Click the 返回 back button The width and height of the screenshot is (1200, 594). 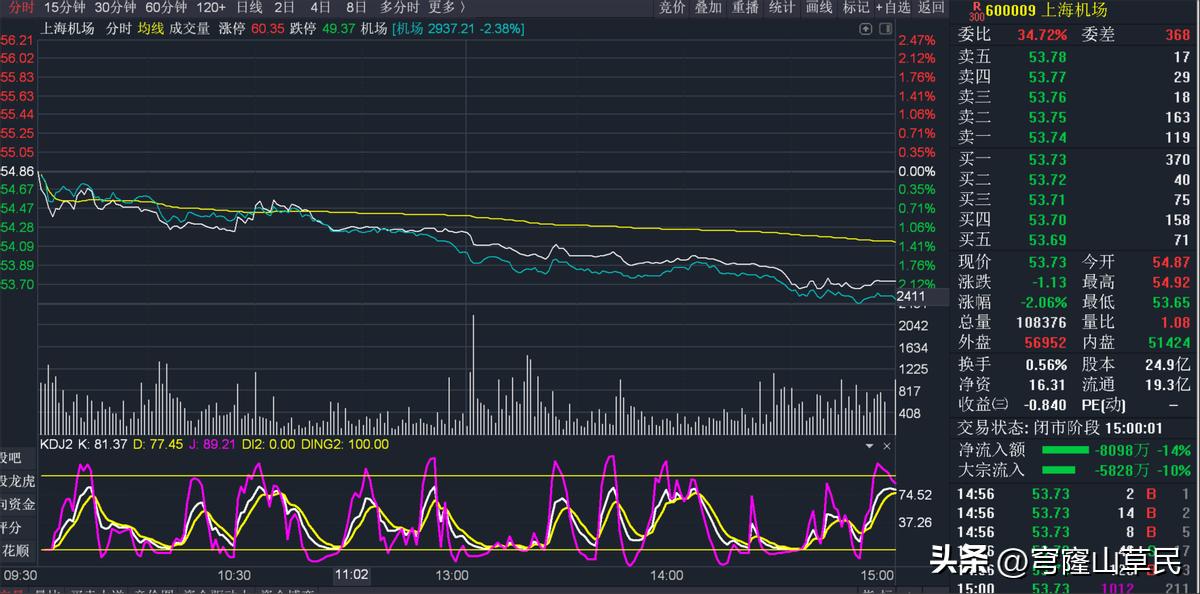click(931, 8)
